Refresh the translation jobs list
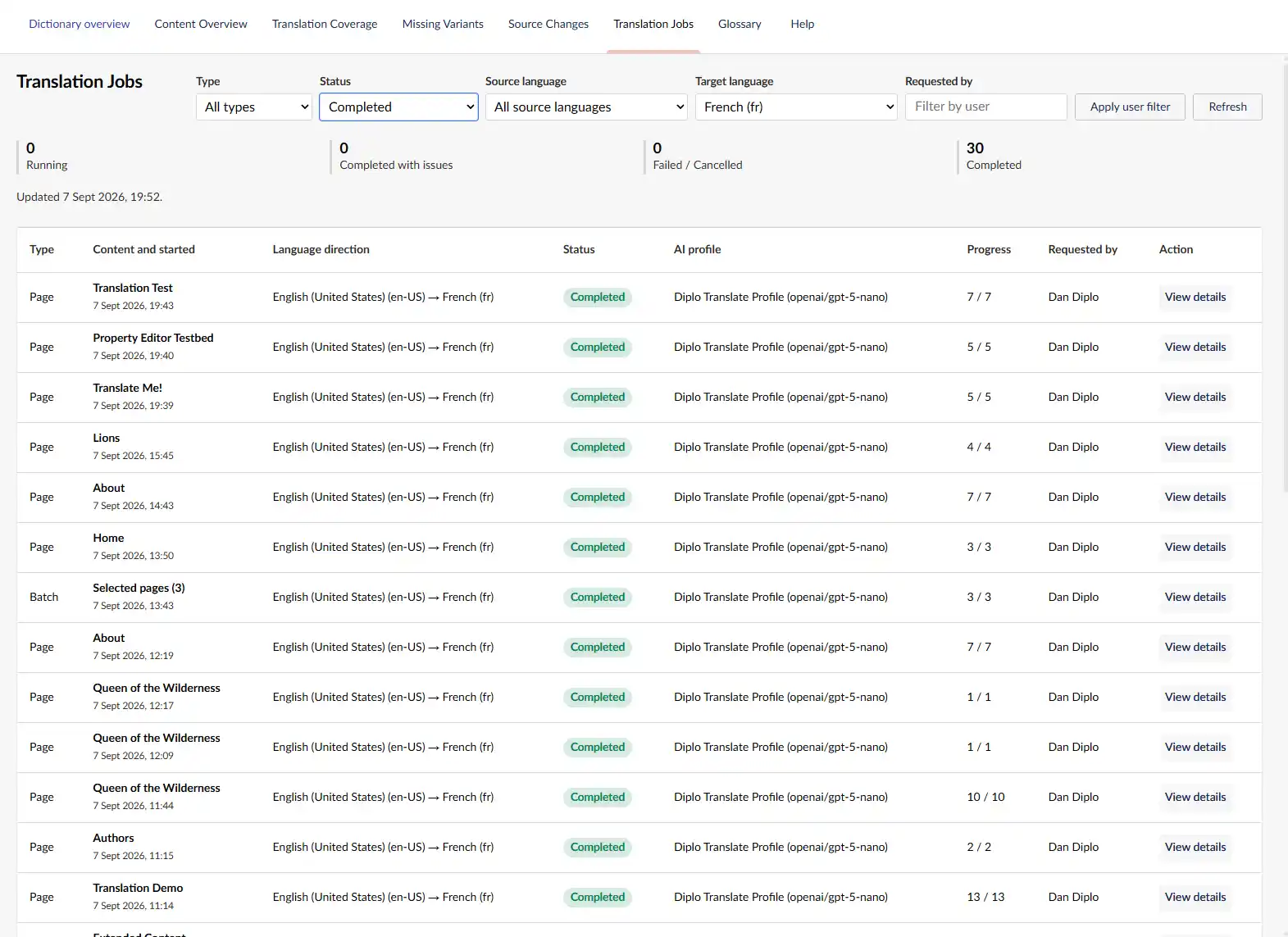Image resolution: width=1288 pixels, height=937 pixels. tap(1227, 107)
